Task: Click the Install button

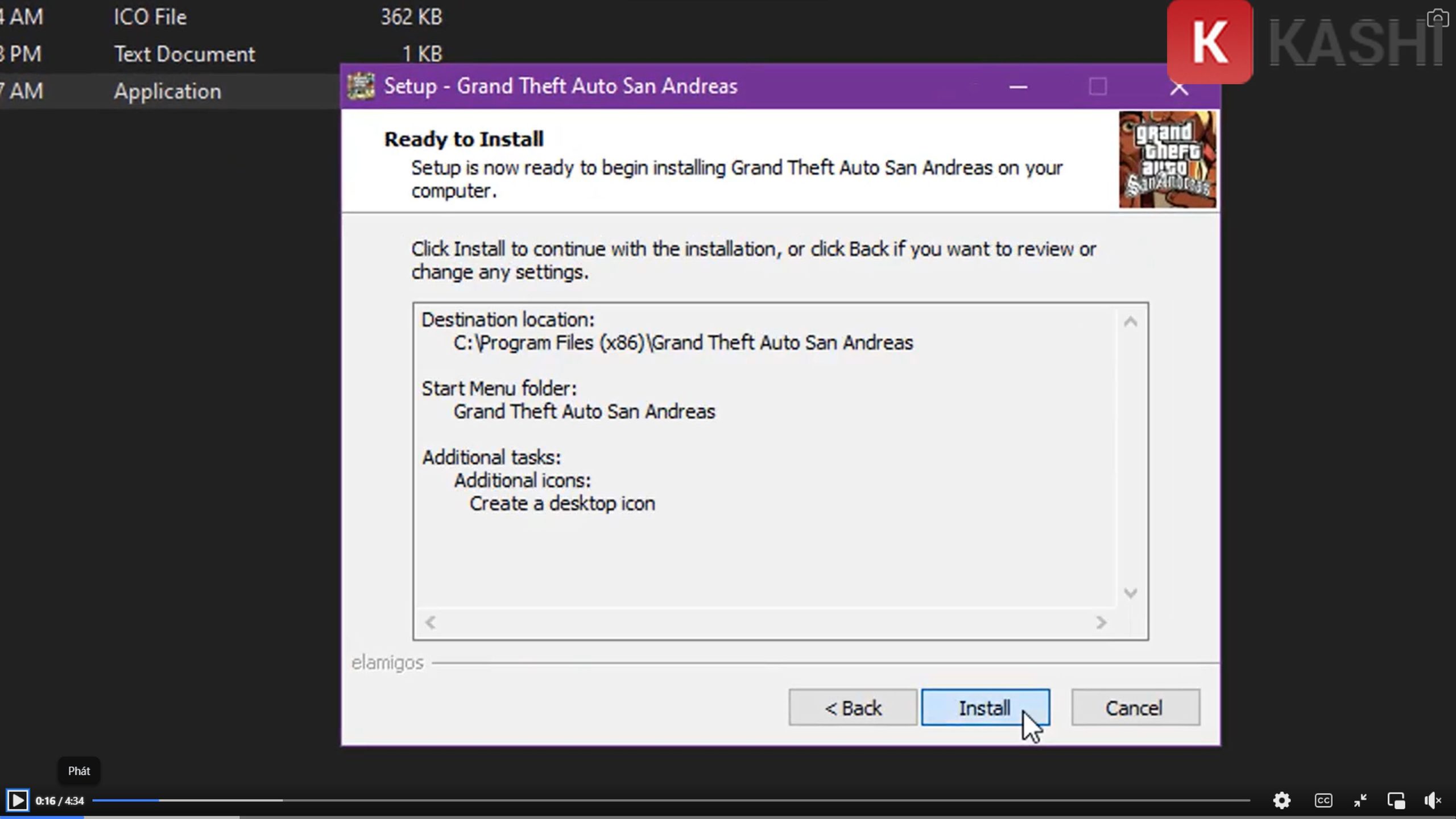Action: (x=985, y=708)
